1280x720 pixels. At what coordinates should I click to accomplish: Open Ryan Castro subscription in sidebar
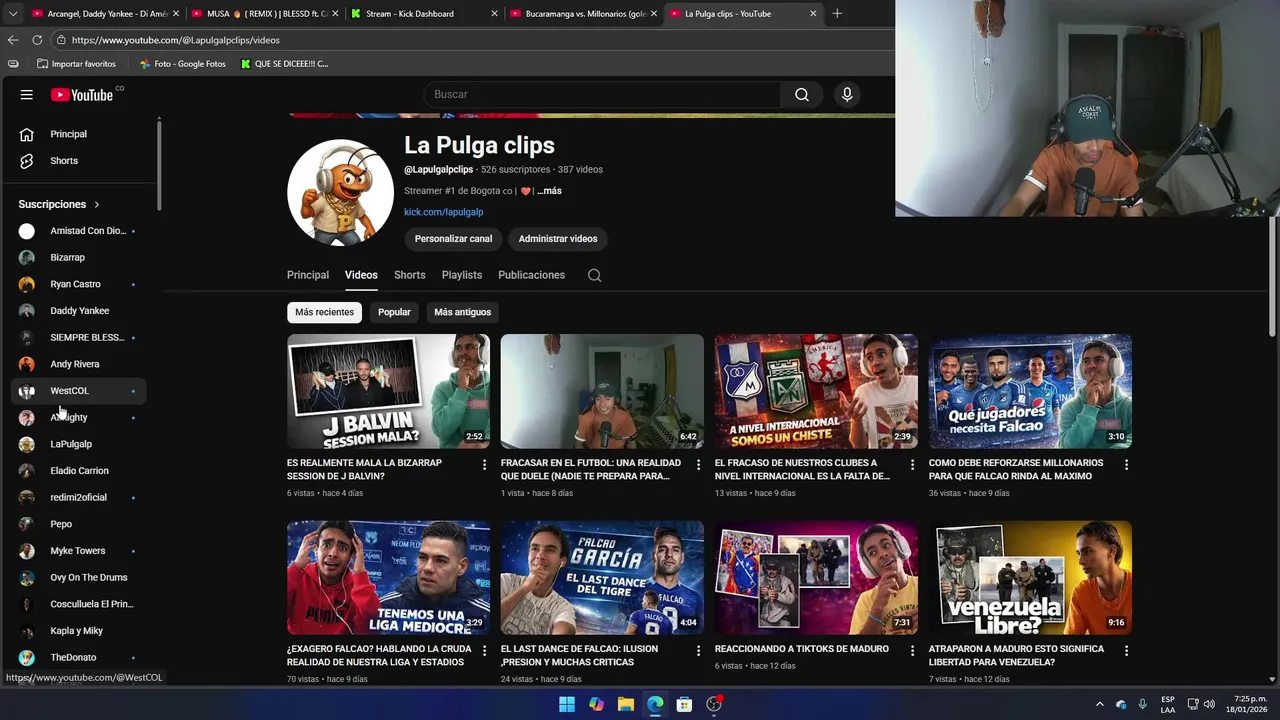click(79, 284)
